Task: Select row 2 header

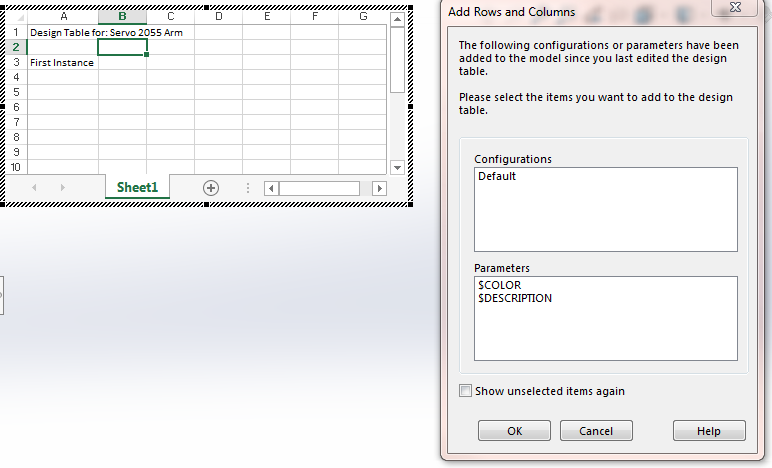Action: pyautogui.click(x=16, y=47)
